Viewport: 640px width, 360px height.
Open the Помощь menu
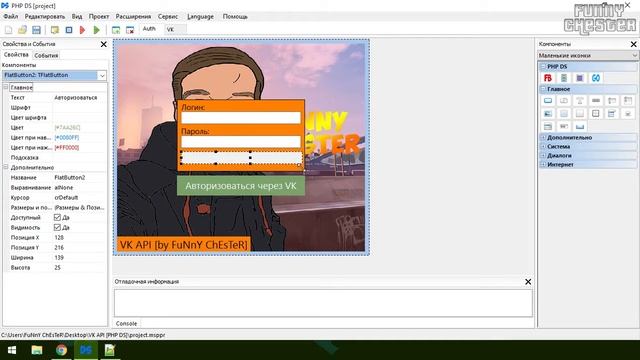[235, 16]
